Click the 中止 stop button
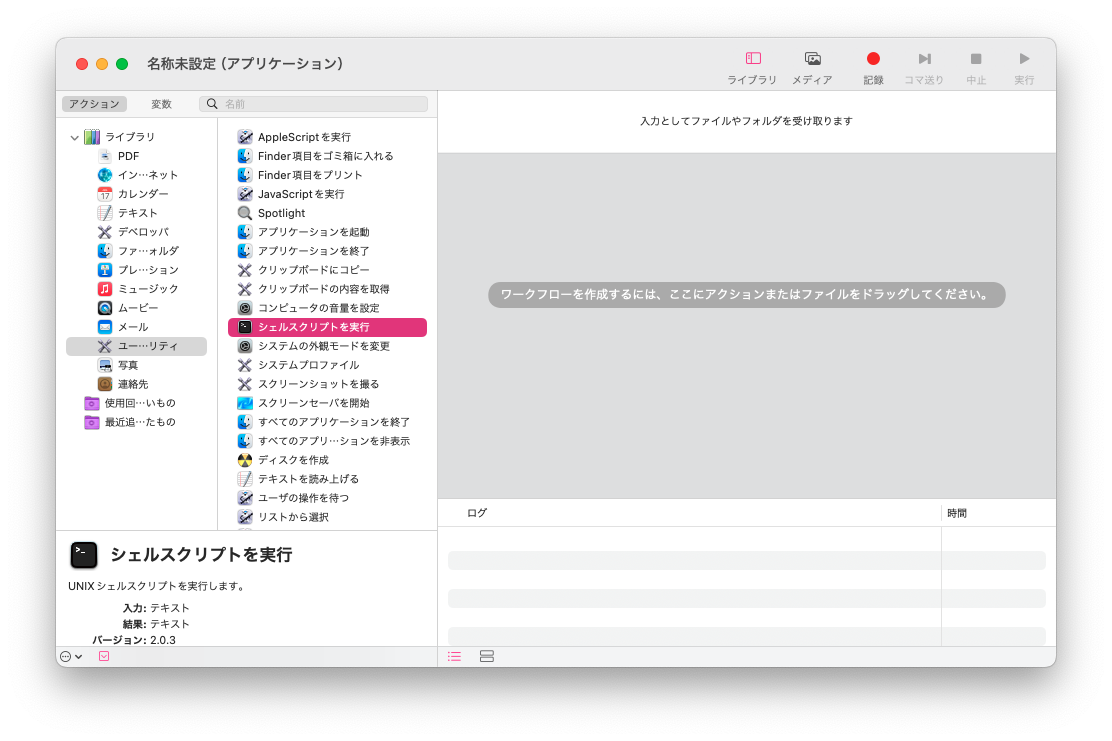 (x=976, y=60)
